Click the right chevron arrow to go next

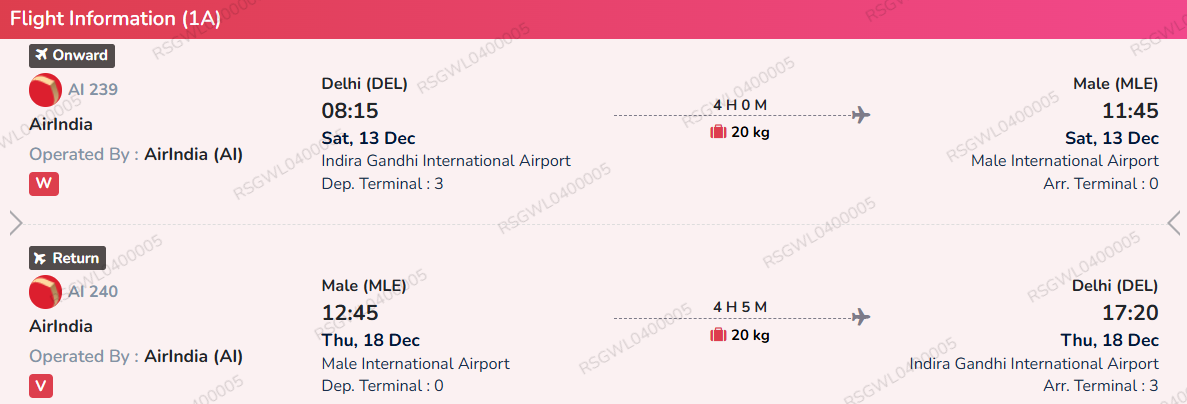pyautogui.click(x=1174, y=223)
